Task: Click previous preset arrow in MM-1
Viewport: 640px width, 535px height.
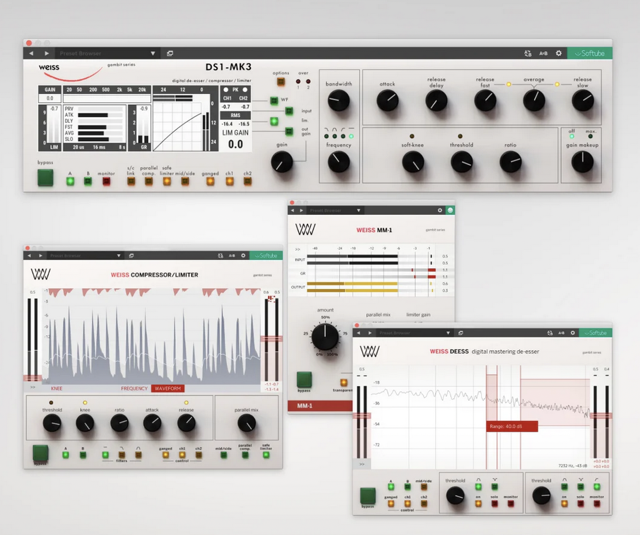Action: pyautogui.click(x=292, y=210)
